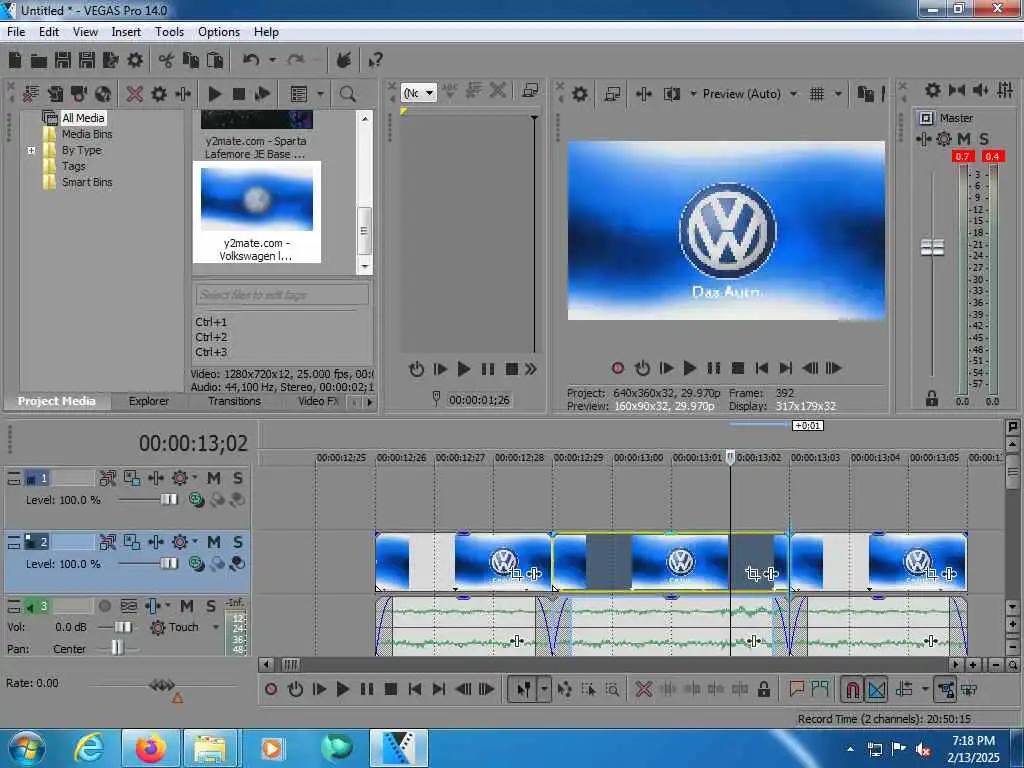Click the track 3 Pan slider
Viewport: 1024px width, 768px height.
pos(117,648)
